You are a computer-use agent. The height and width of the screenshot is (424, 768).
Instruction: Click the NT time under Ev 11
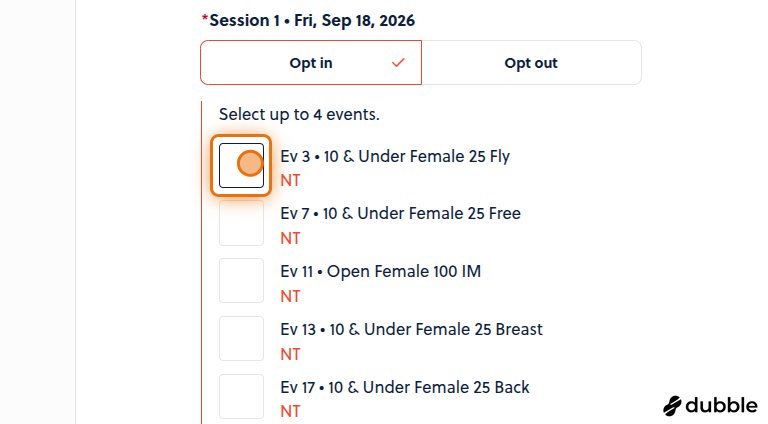pos(290,296)
